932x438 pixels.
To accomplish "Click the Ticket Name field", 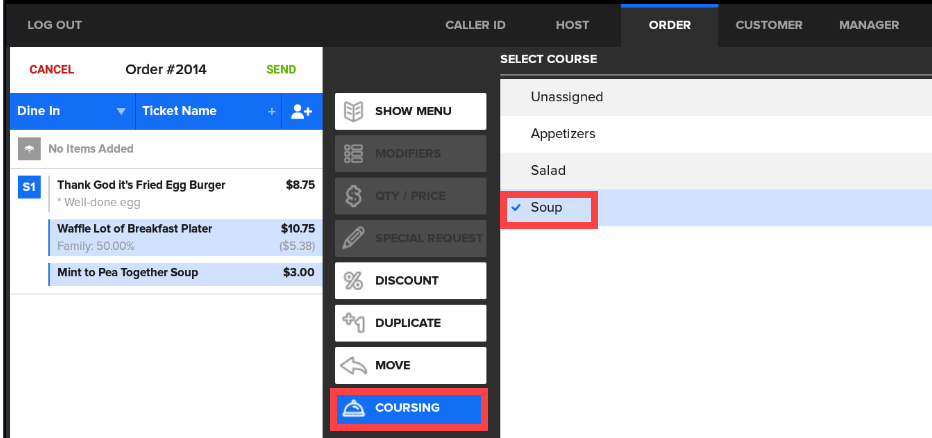I will 195,112.
